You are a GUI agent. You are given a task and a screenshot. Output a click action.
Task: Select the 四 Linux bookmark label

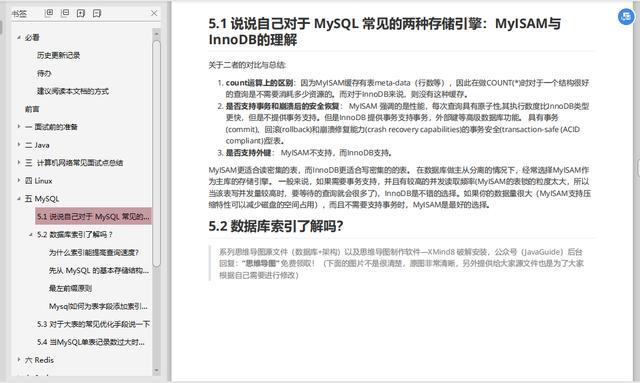point(39,180)
